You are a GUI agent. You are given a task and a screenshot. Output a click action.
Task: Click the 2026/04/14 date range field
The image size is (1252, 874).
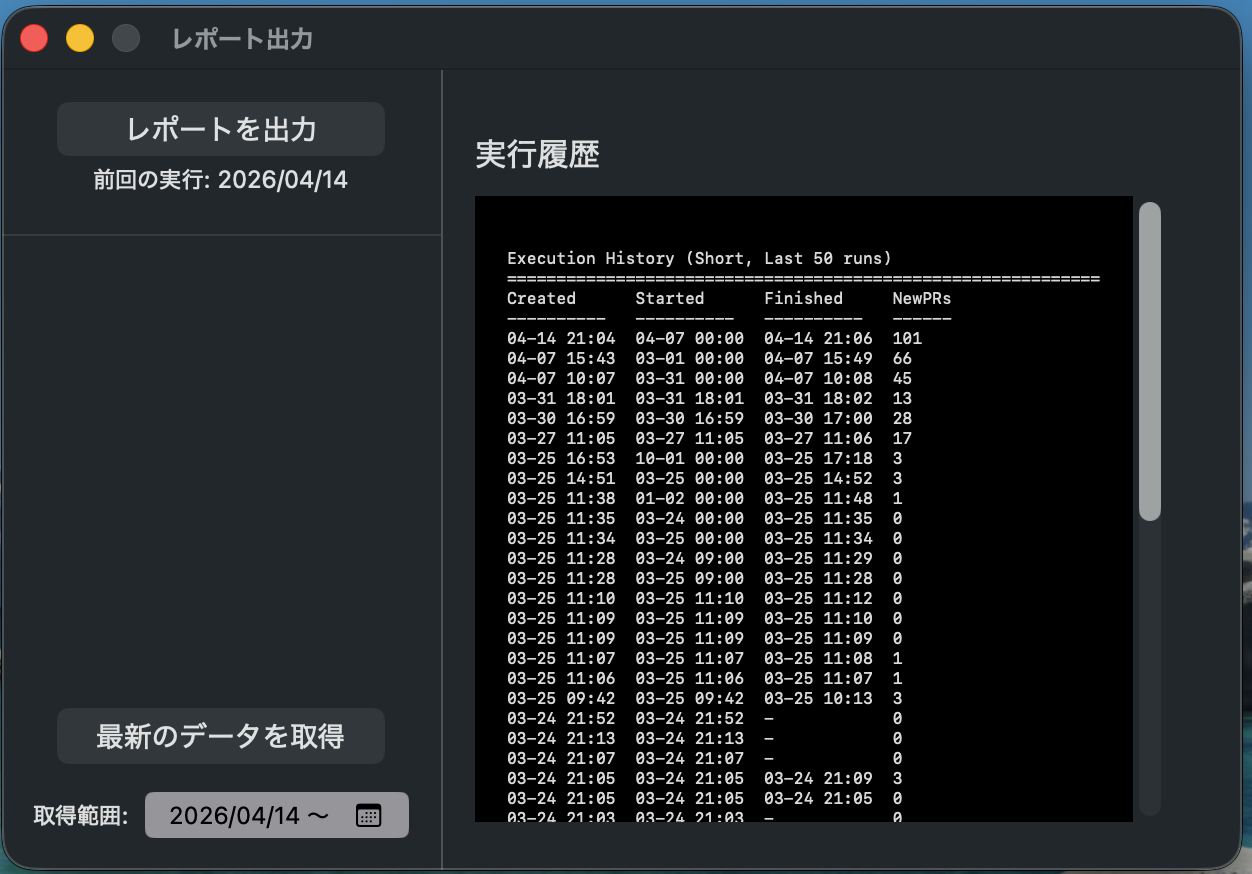(x=250, y=815)
